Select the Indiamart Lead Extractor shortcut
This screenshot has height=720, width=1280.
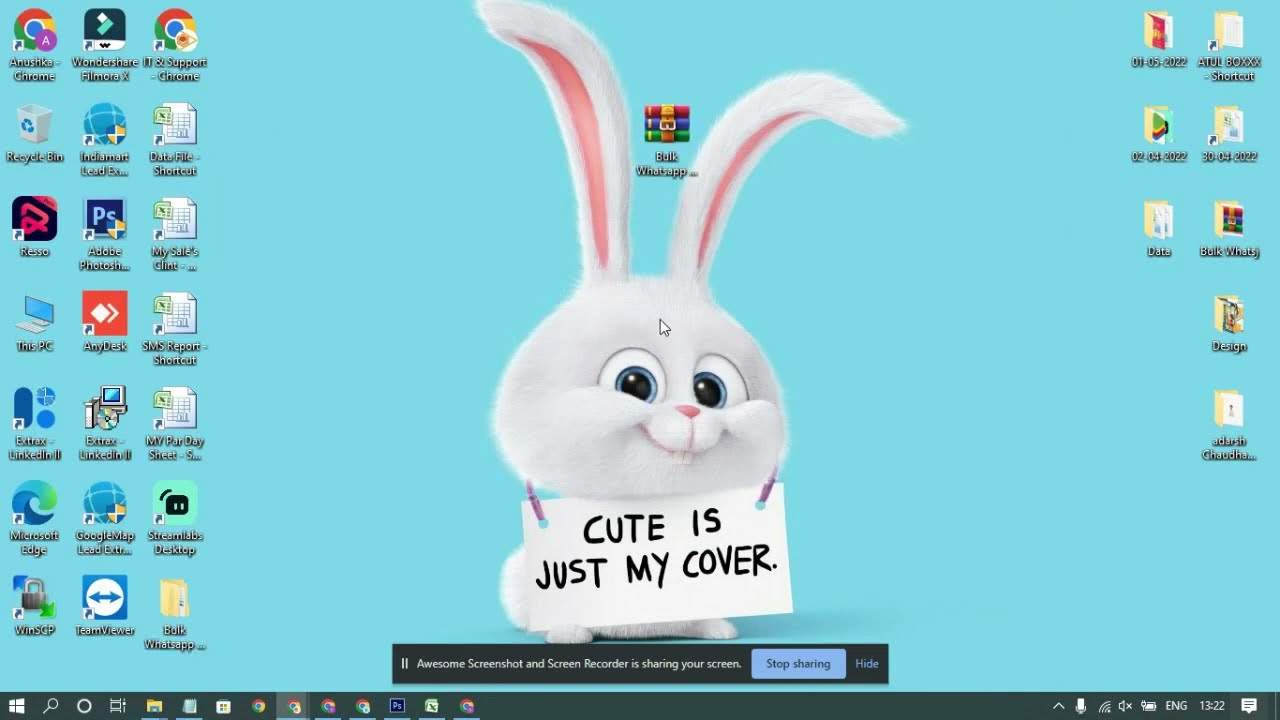point(105,140)
